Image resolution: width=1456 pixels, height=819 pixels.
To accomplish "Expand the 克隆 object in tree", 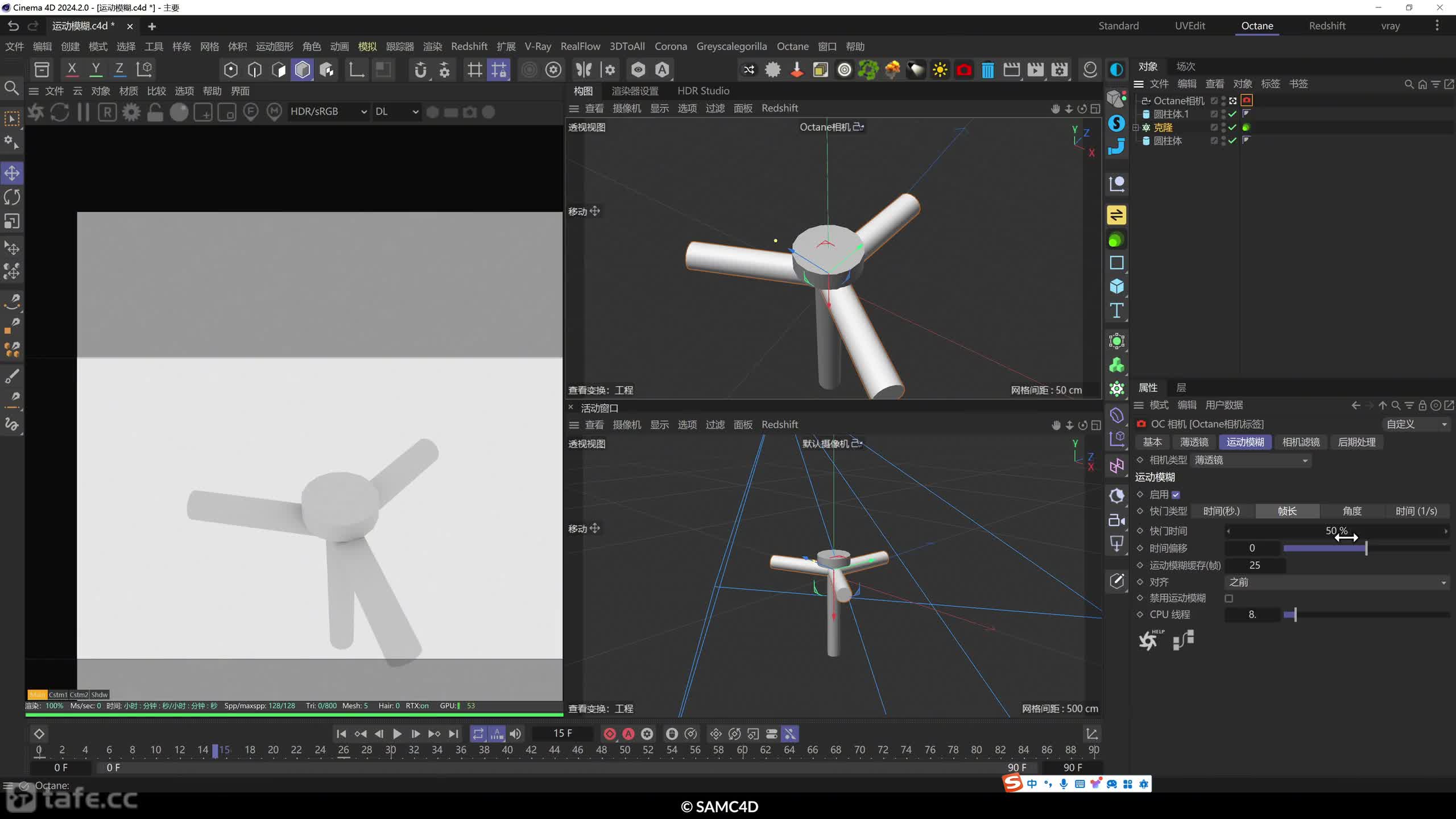I will (1136, 127).
